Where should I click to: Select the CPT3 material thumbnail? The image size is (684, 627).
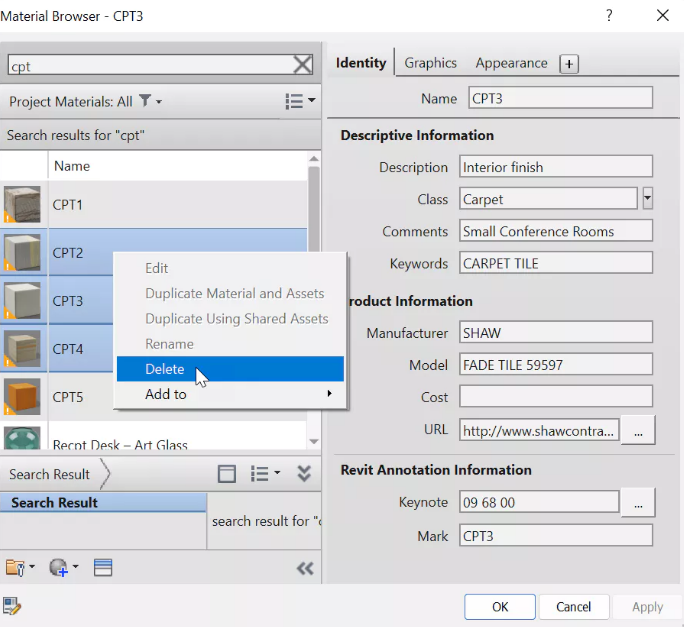[22, 301]
